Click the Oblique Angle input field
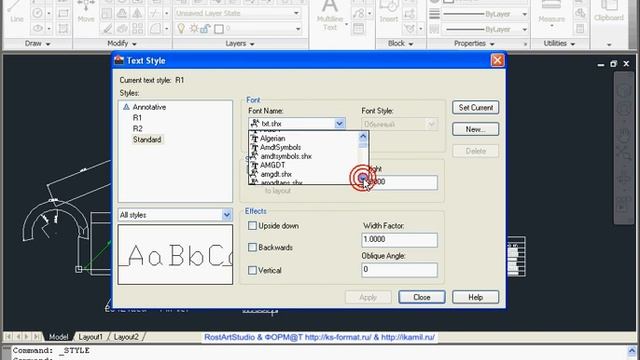 [x=399, y=270]
